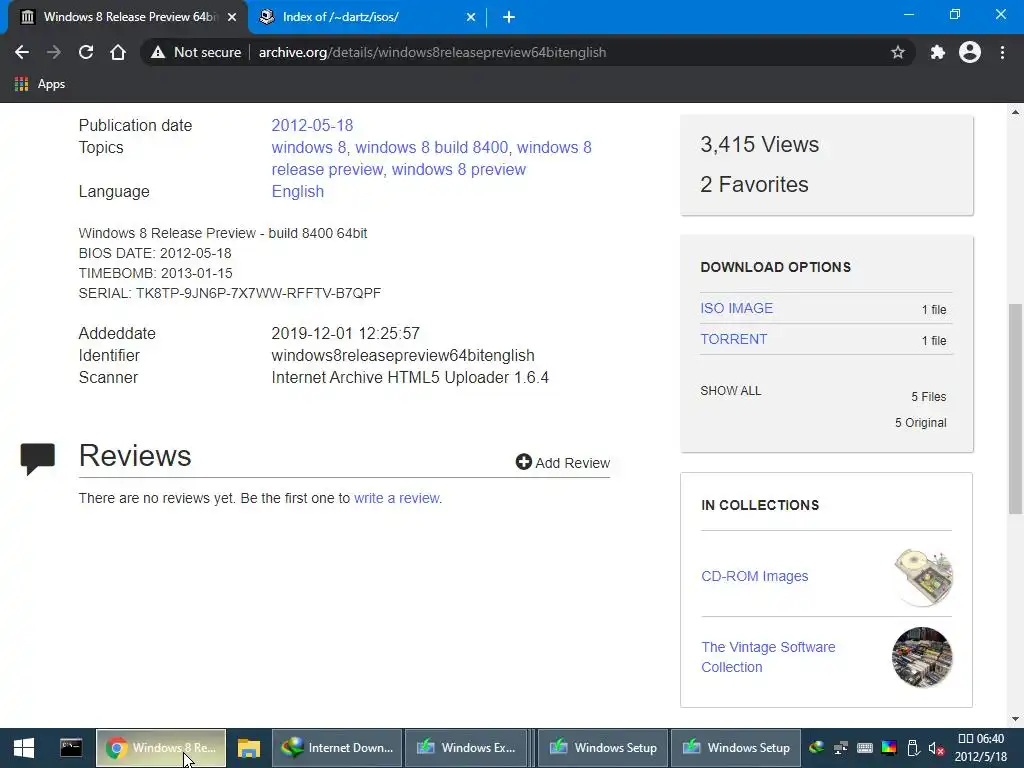Open Apps shortcut in bookmarks bar
Image resolution: width=1024 pixels, height=768 pixels.
coord(40,84)
